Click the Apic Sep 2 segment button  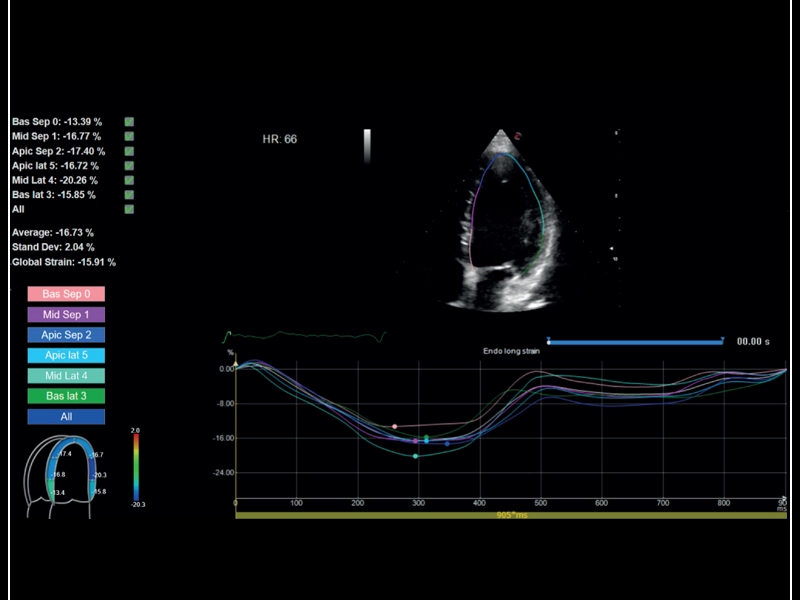65,335
